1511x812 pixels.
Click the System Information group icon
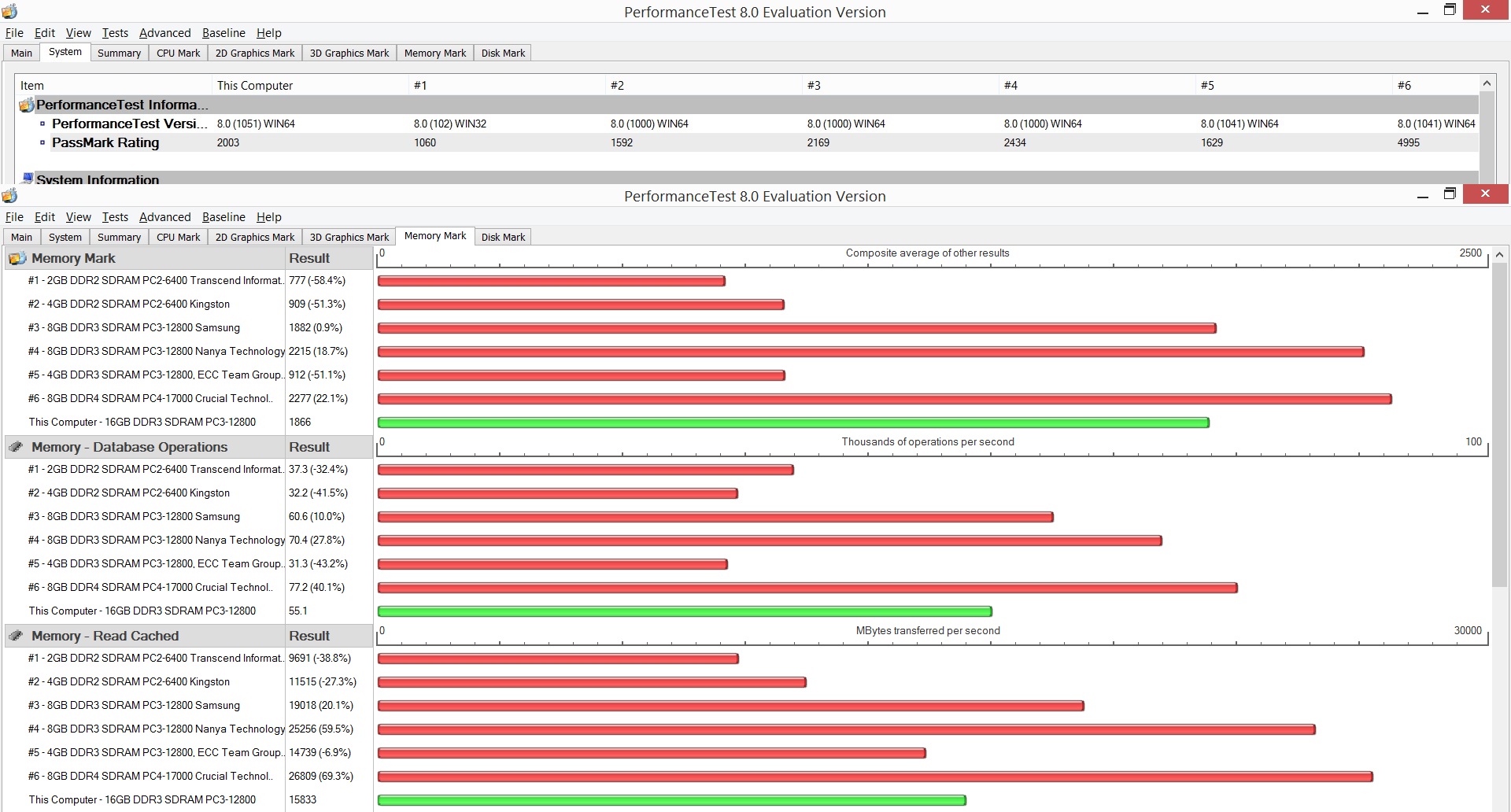(28, 179)
